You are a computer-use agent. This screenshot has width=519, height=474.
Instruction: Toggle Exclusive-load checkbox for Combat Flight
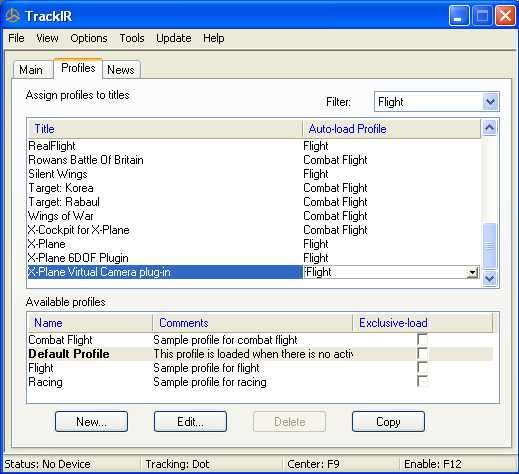422,340
